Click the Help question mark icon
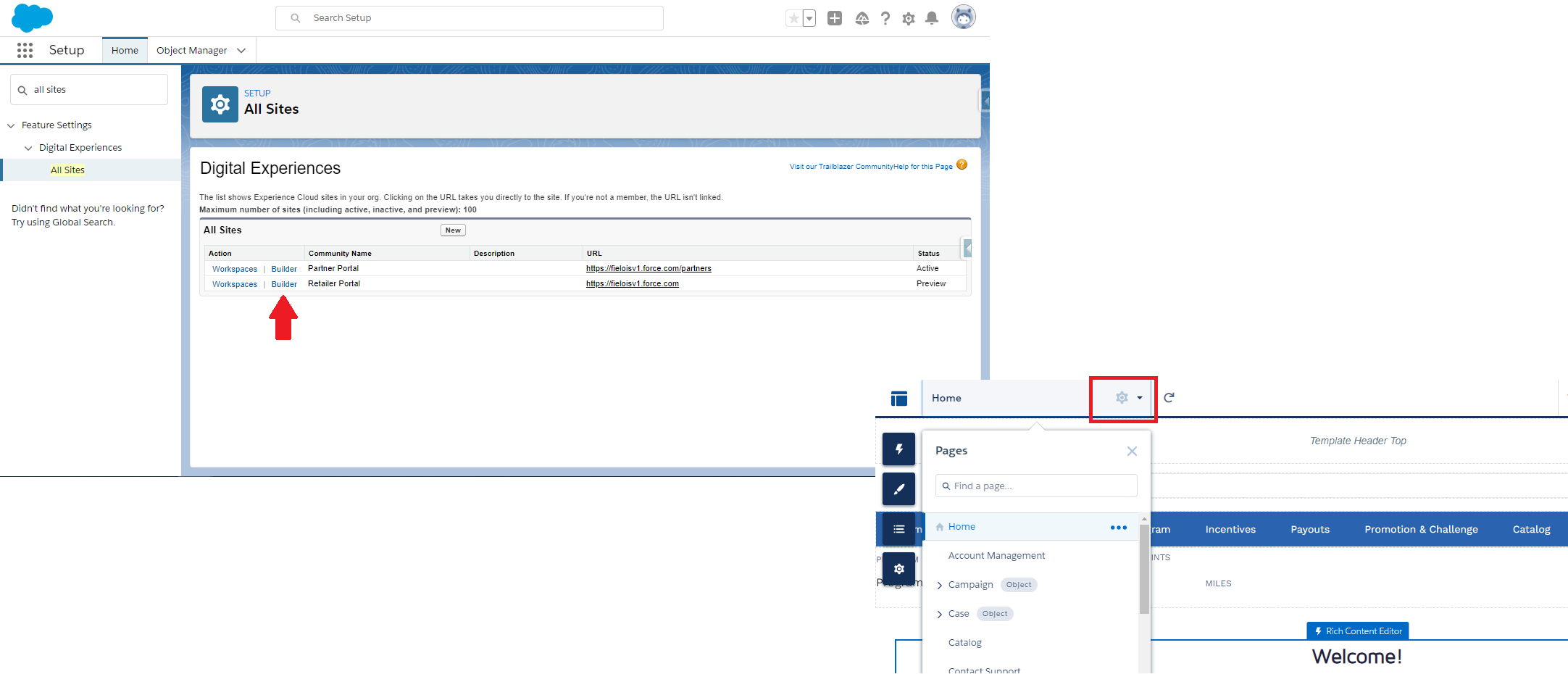 coord(885,18)
